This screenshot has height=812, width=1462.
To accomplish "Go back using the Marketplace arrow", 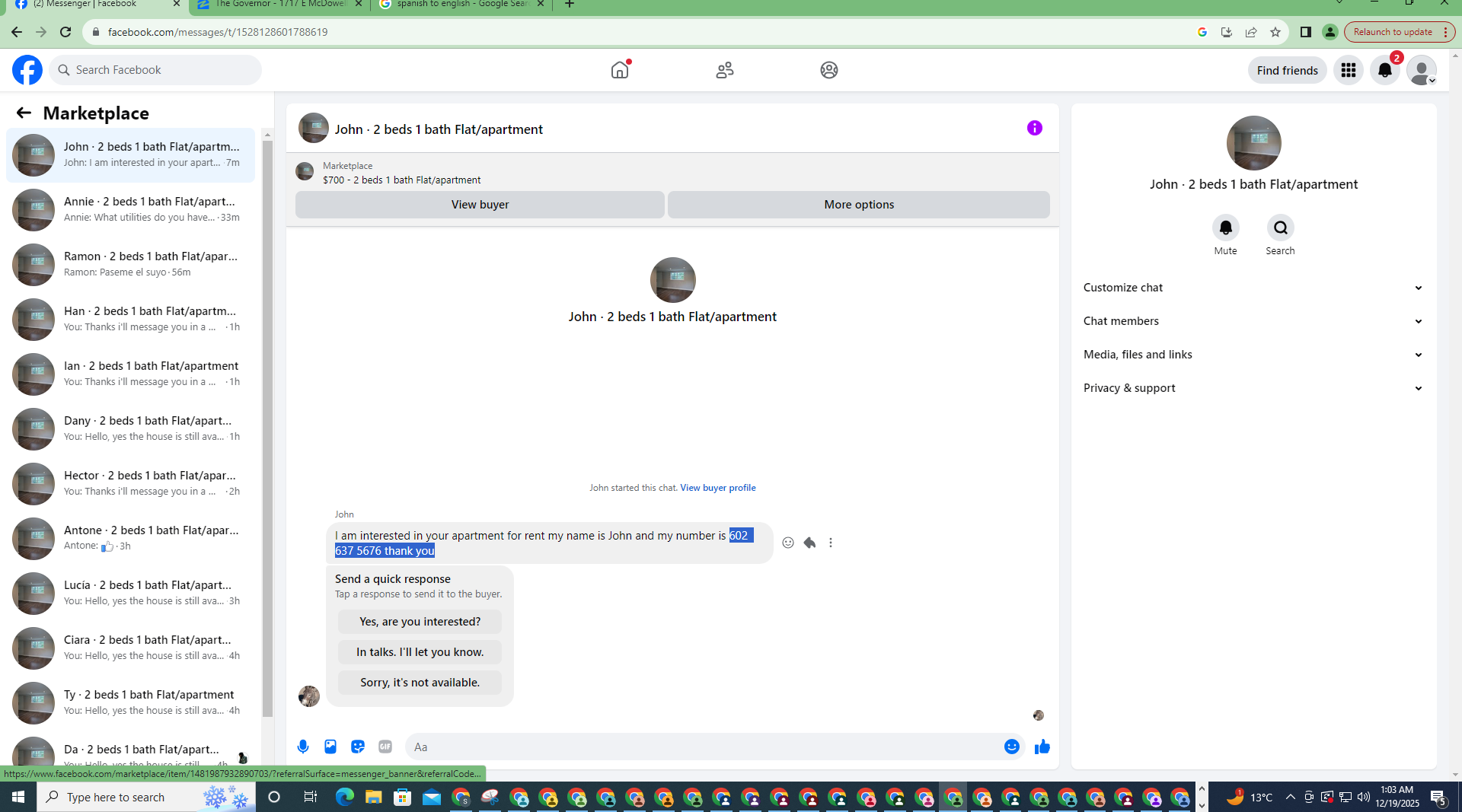I will pyautogui.click(x=24, y=113).
